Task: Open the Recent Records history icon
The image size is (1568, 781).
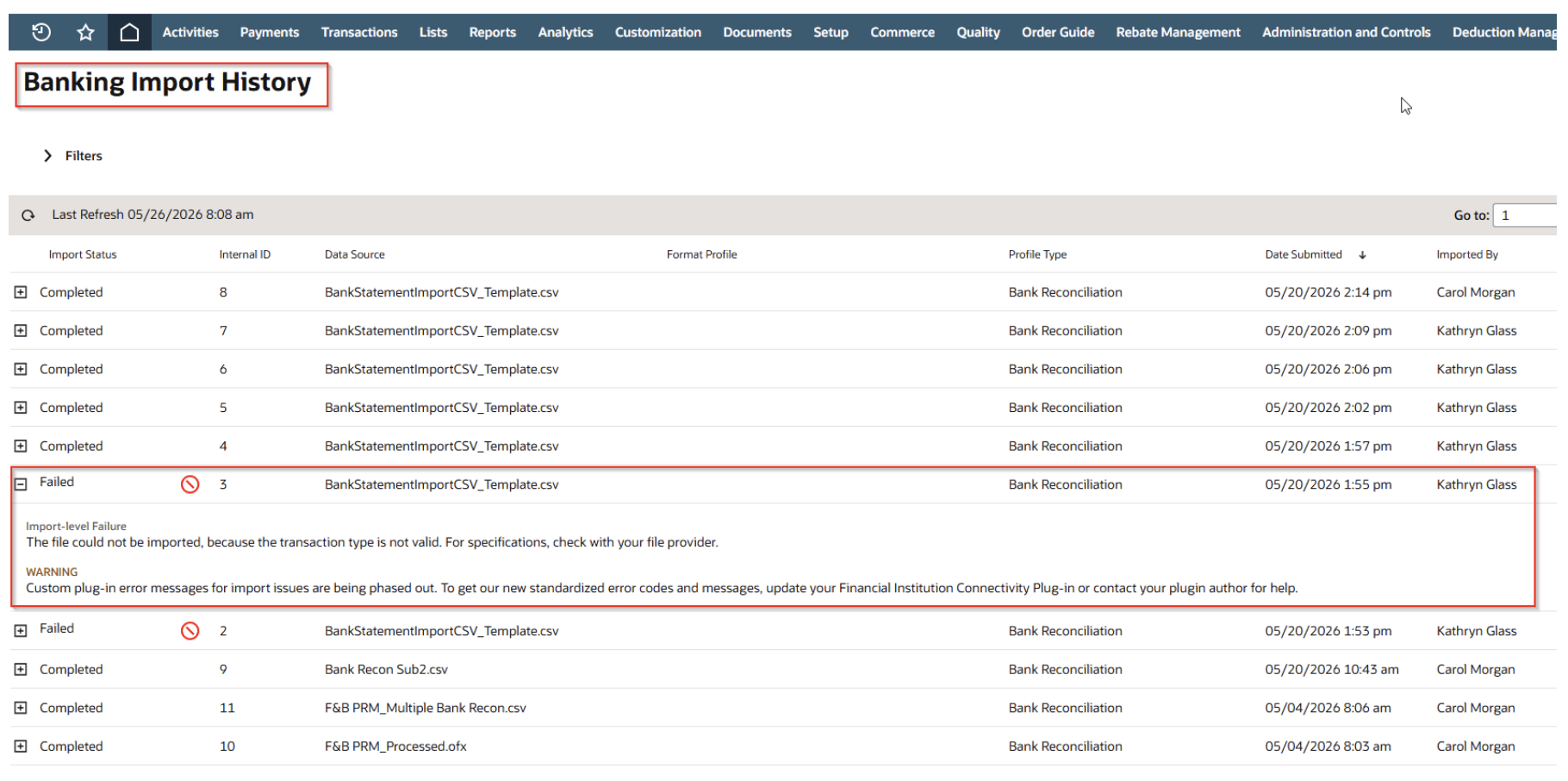Action: tap(40, 33)
